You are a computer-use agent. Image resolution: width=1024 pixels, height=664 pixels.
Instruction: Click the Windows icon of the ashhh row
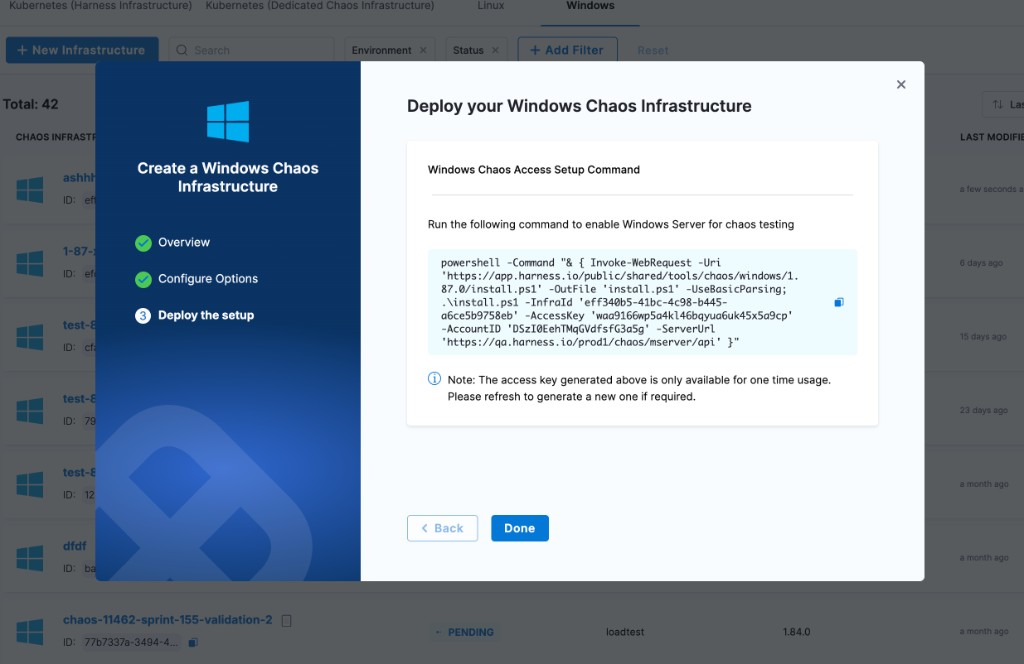(x=29, y=190)
